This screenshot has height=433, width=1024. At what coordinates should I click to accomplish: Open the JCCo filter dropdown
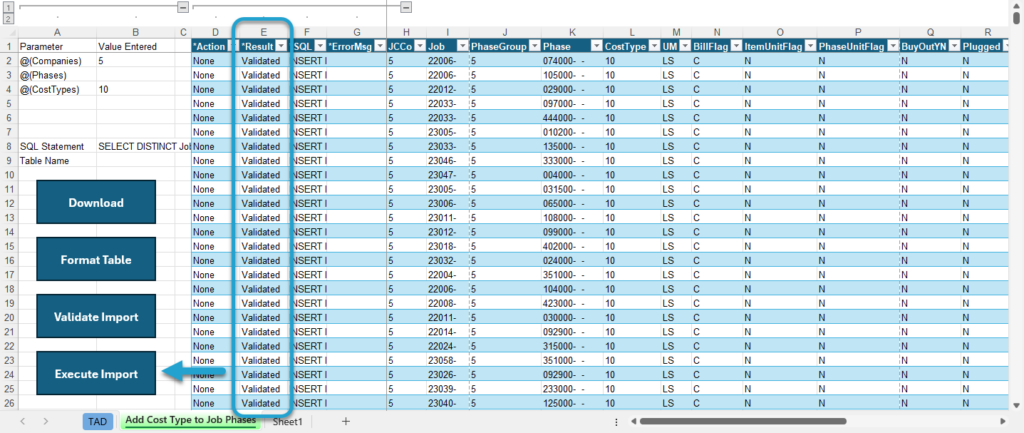[418, 46]
